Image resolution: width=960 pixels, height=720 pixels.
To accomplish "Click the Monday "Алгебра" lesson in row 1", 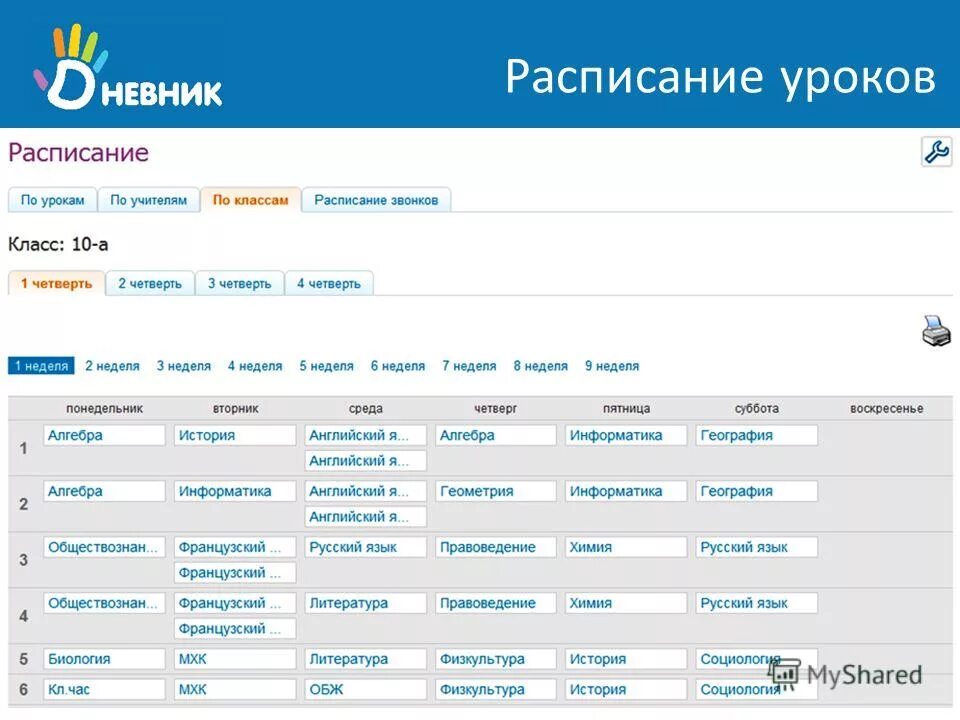I will (103, 435).
